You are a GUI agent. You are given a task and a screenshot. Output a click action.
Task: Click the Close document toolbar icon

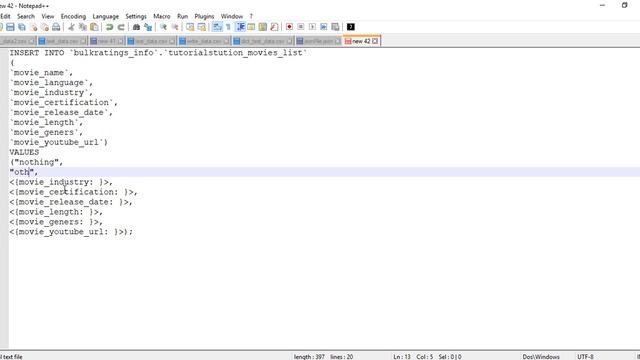pyautogui.click(x=33, y=27)
